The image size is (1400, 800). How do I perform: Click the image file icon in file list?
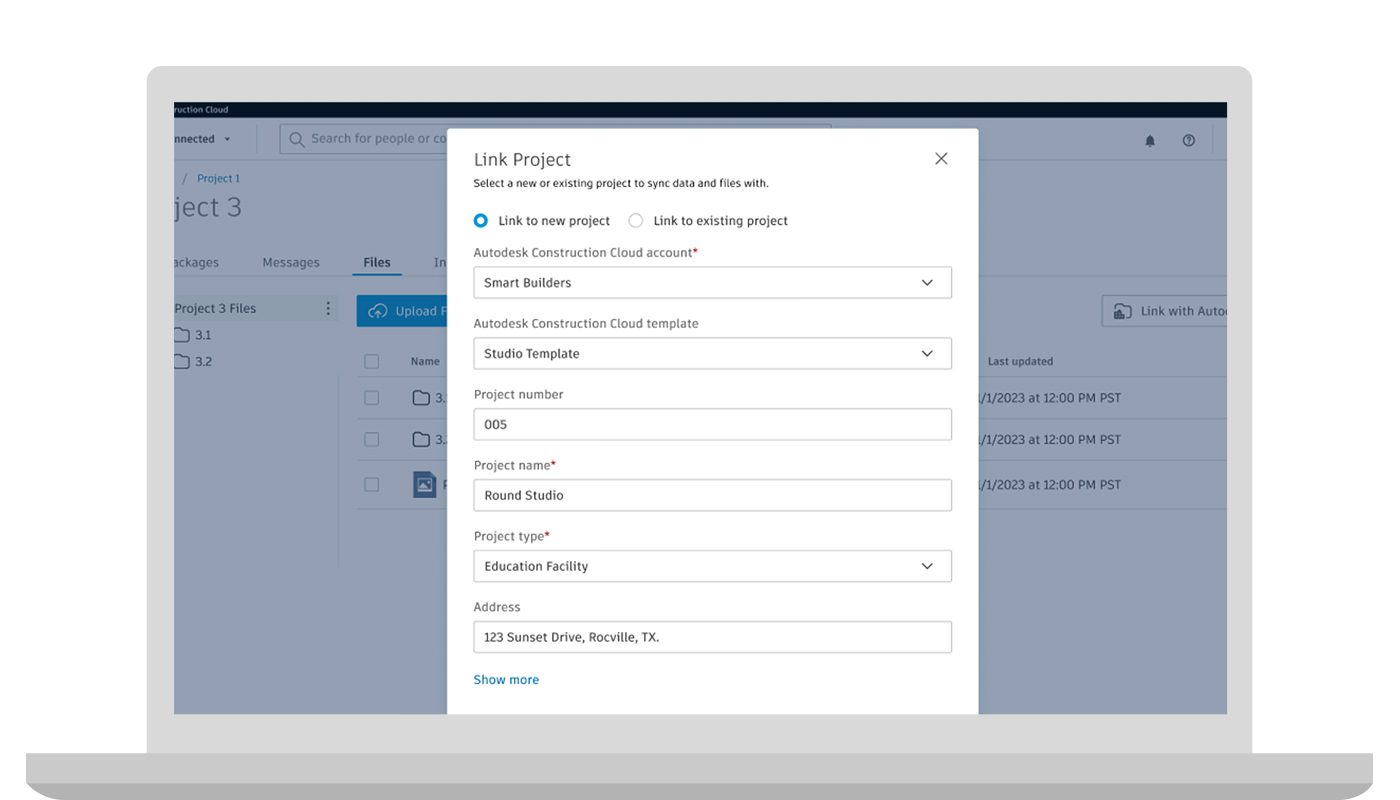click(x=425, y=485)
